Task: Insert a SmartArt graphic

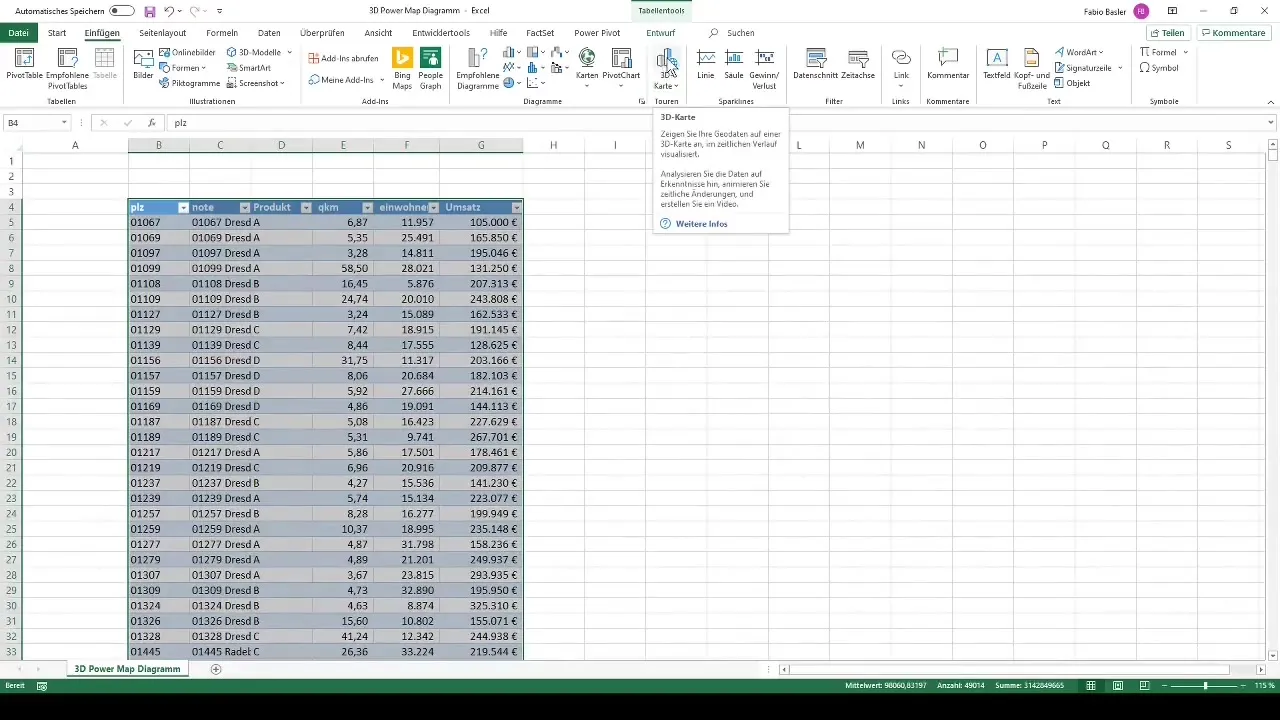Action: click(x=249, y=68)
